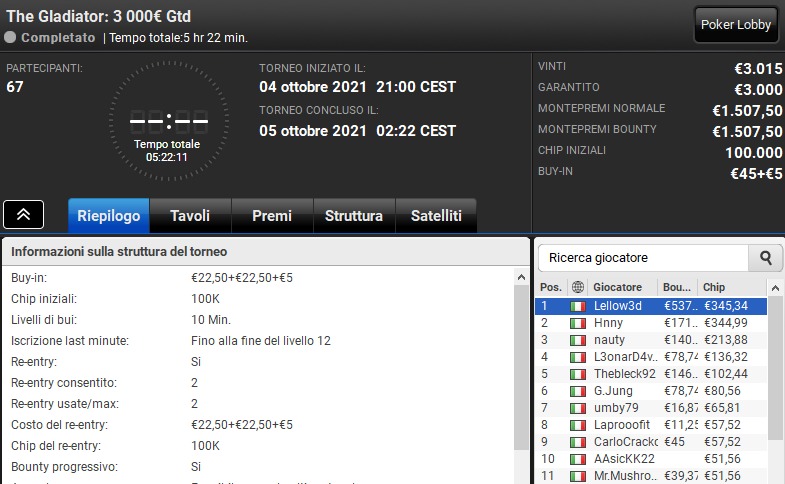Click the gray Completato status dot
Viewport: 785px width, 484px height.
10,38
